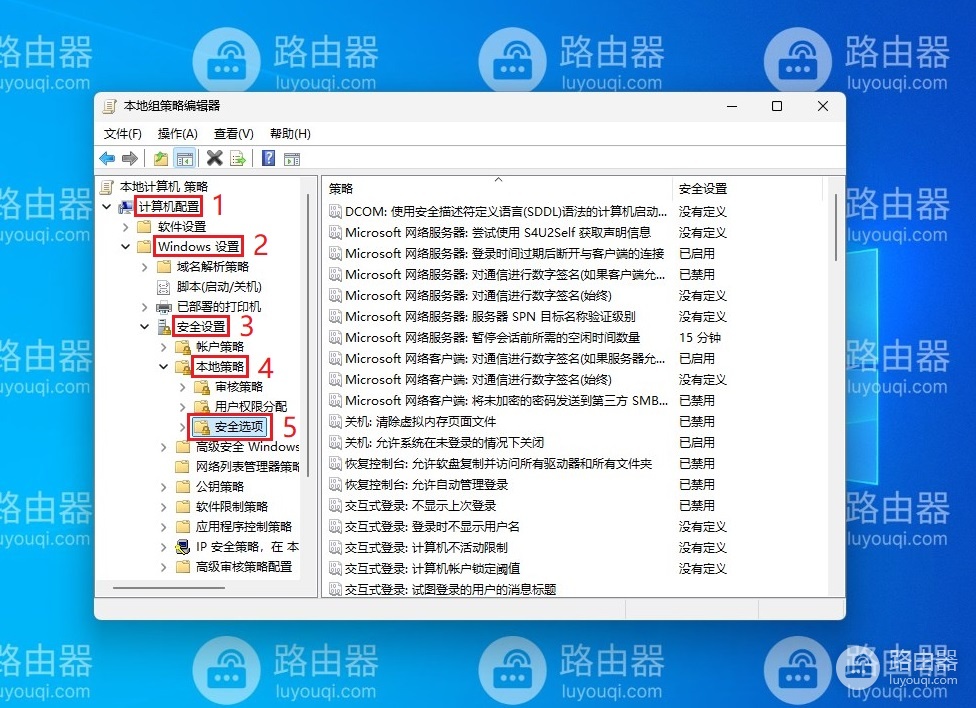Maximize the 本地组策略编辑器 window

point(777,106)
